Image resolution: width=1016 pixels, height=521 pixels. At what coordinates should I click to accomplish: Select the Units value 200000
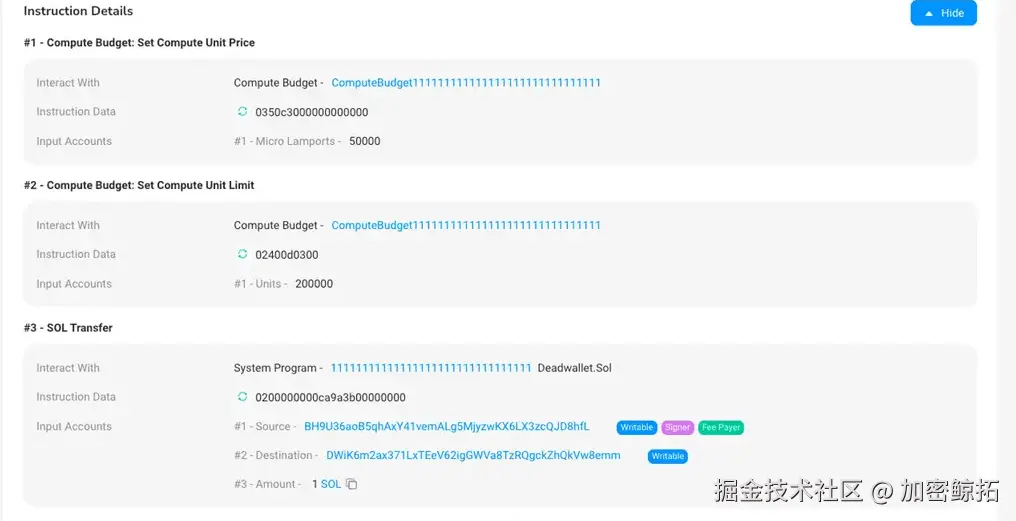(x=314, y=283)
